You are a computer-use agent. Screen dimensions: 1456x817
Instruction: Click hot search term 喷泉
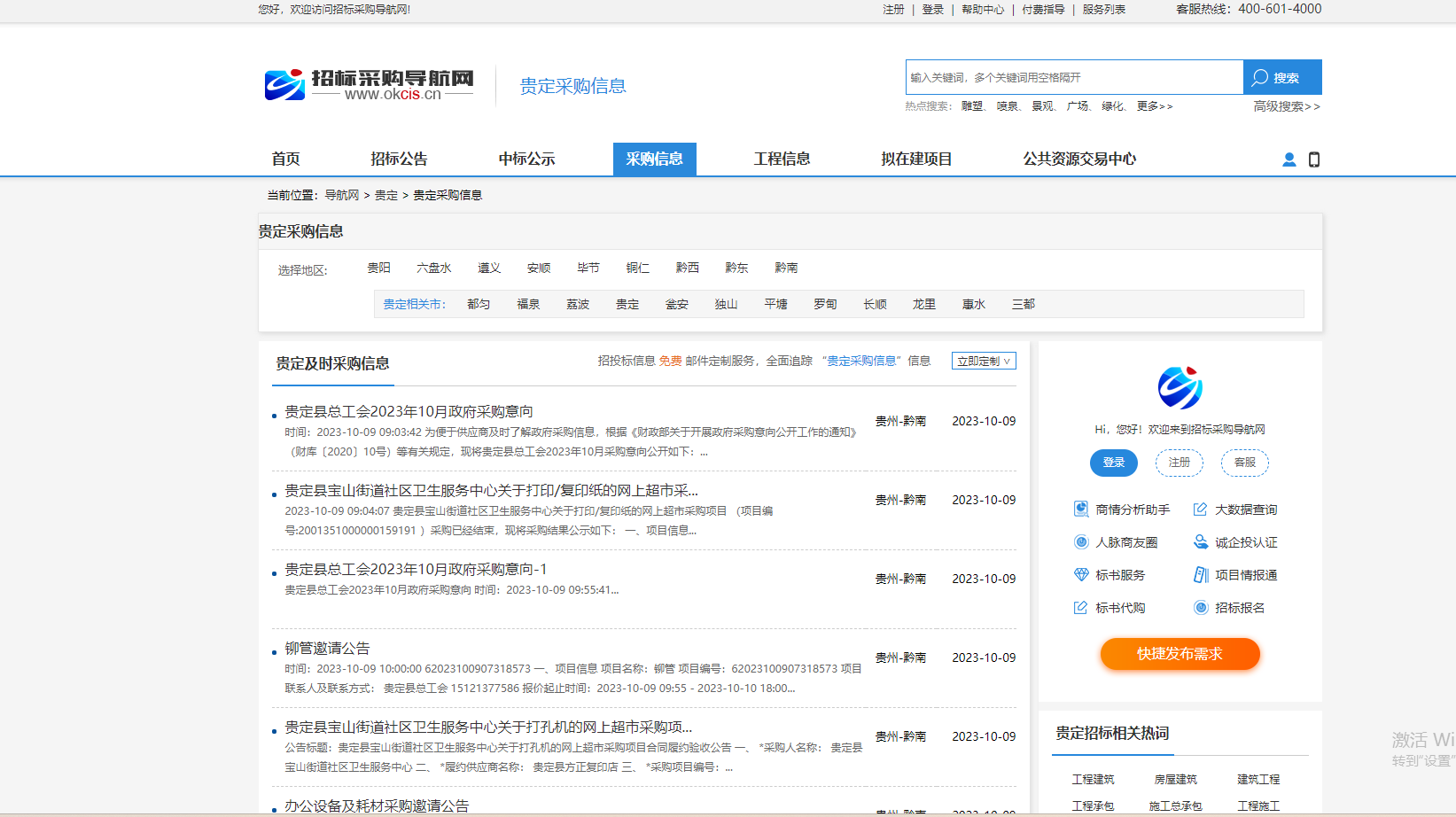coord(1007,106)
